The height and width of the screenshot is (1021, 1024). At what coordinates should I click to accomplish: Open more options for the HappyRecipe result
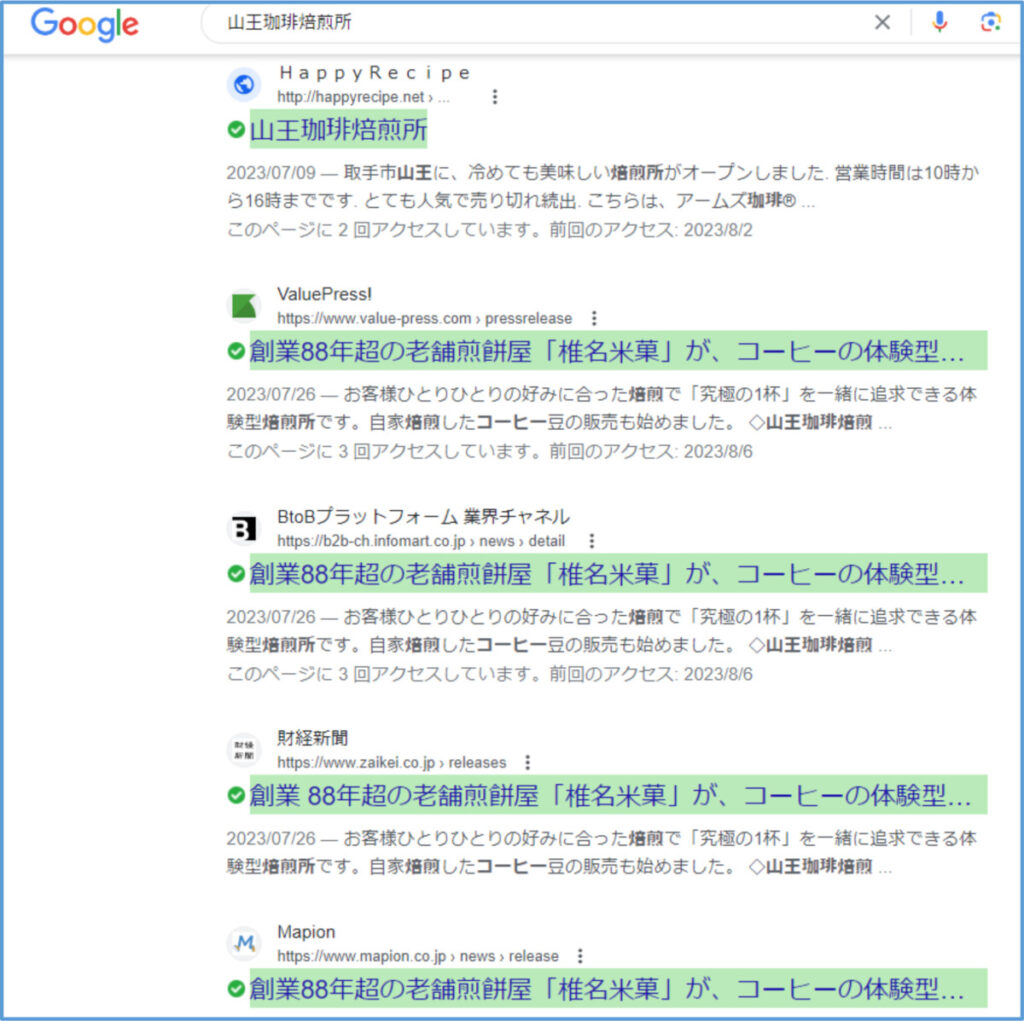(494, 97)
